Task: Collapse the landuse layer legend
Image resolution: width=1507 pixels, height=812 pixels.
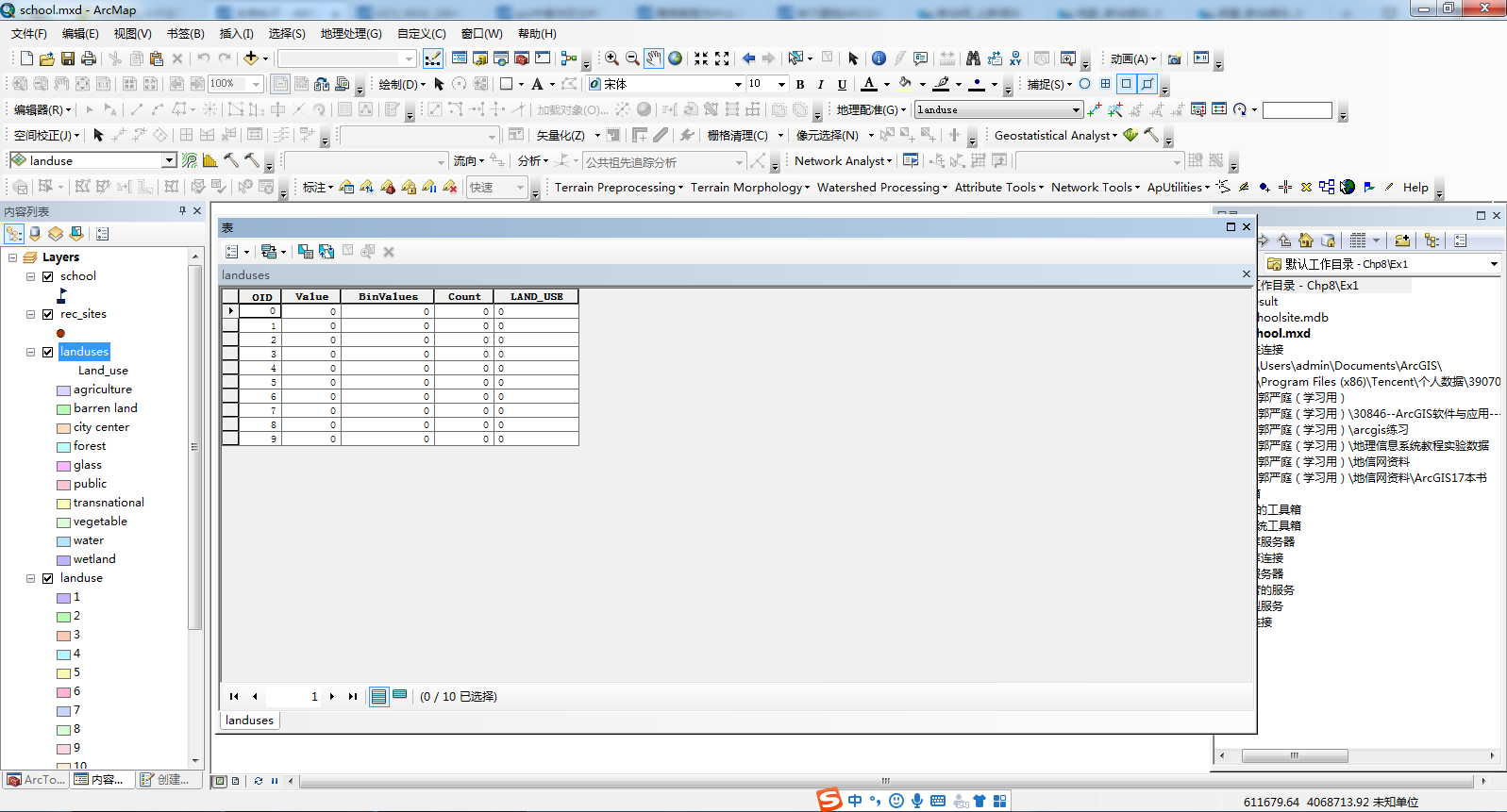Action: [x=30, y=578]
